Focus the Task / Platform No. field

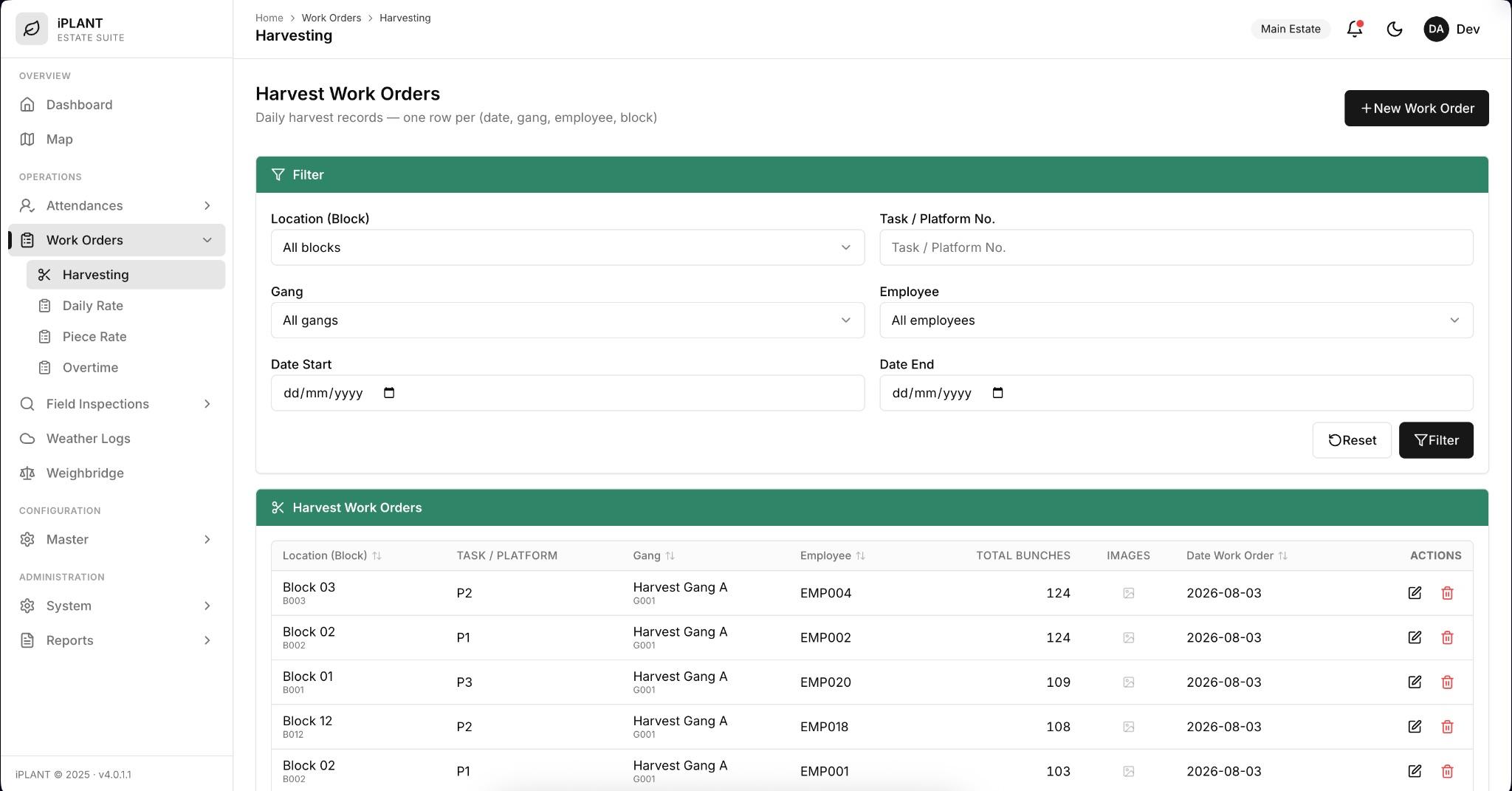(x=1176, y=247)
